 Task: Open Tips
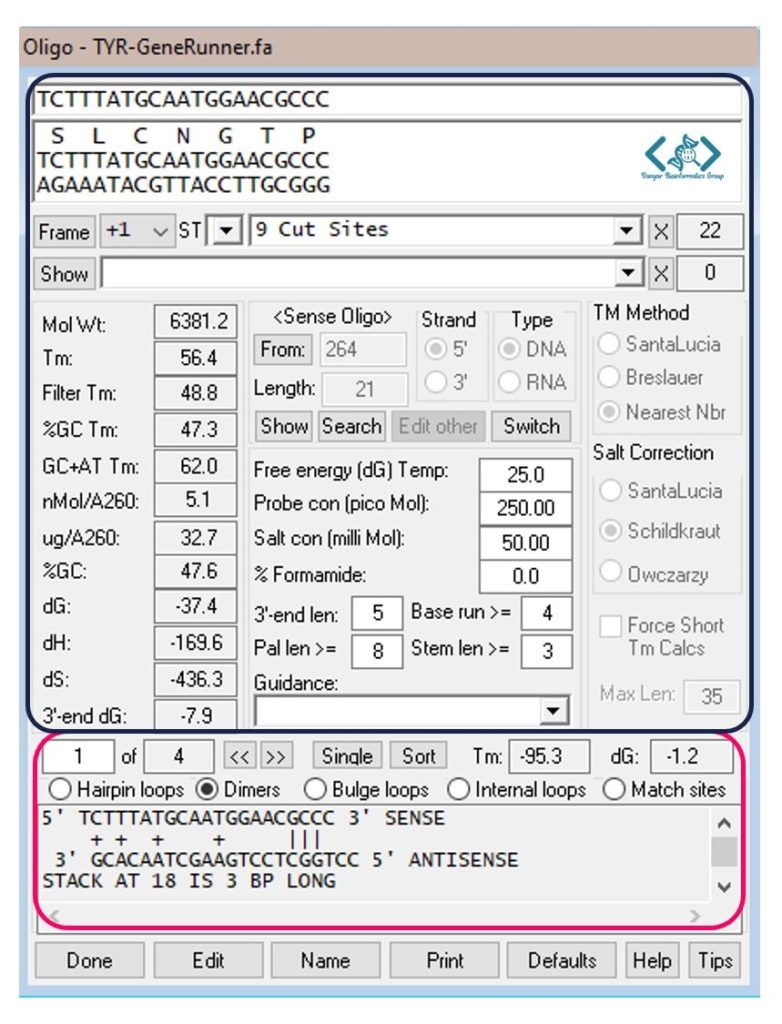pyautogui.click(x=715, y=961)
